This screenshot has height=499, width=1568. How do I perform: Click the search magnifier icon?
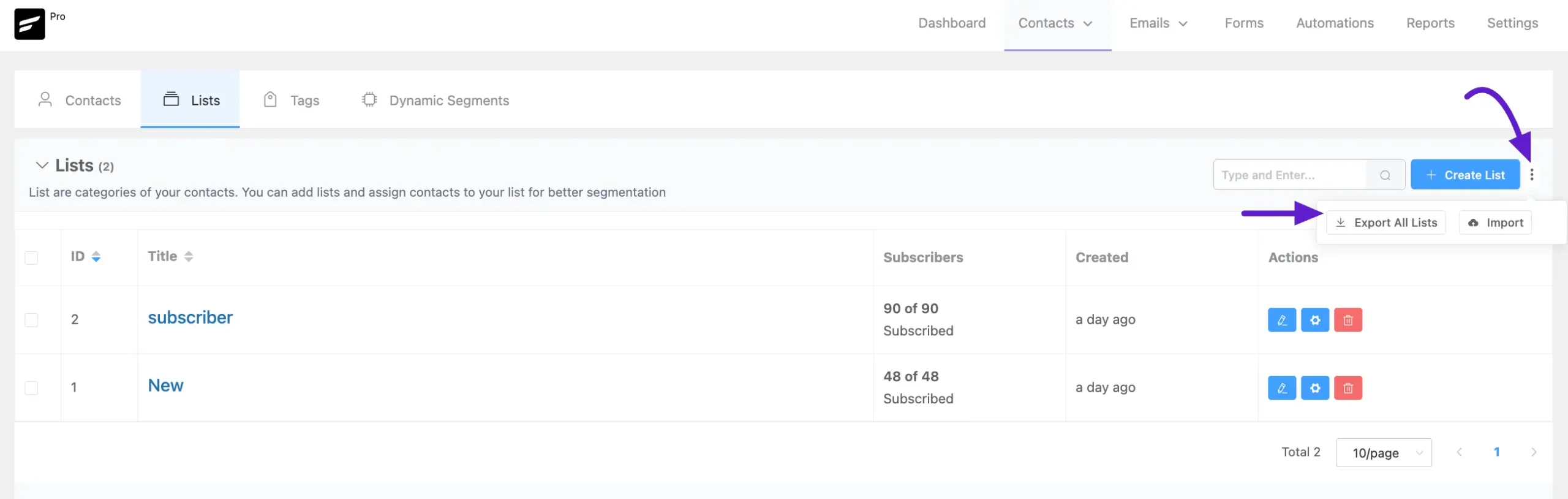[1385, 175]
